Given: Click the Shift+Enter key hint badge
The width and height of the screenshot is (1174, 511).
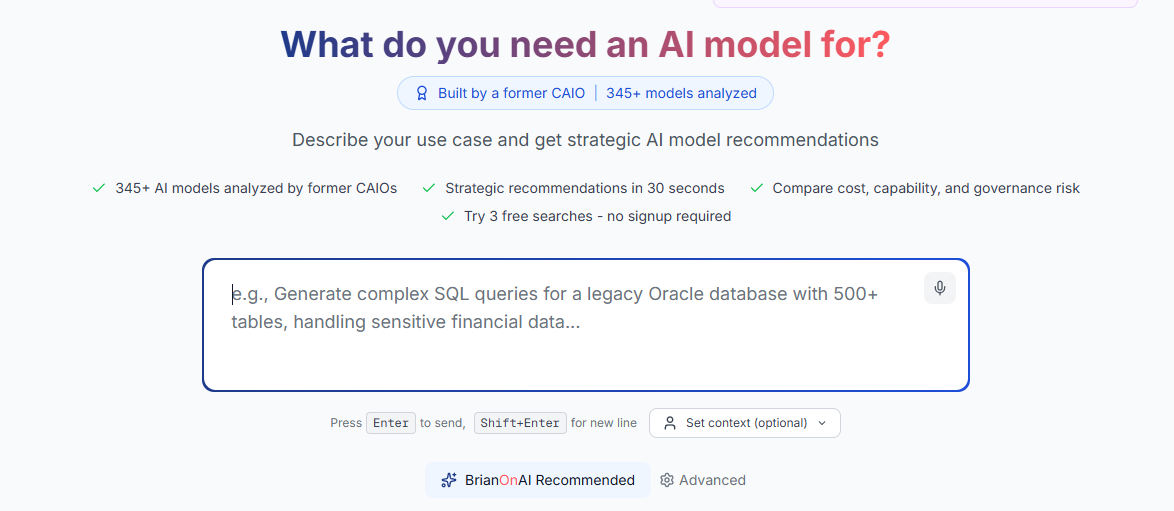Looking at the screenshot, I should (520, 423).
